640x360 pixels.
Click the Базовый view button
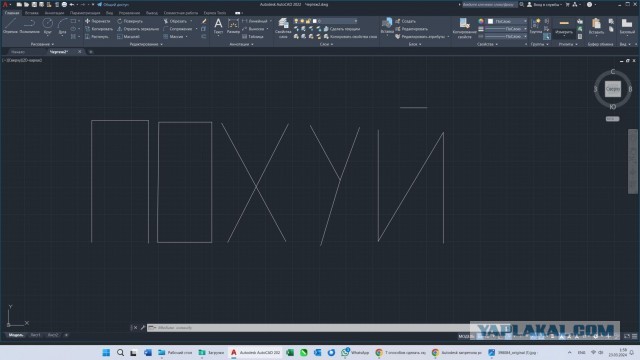627,26
